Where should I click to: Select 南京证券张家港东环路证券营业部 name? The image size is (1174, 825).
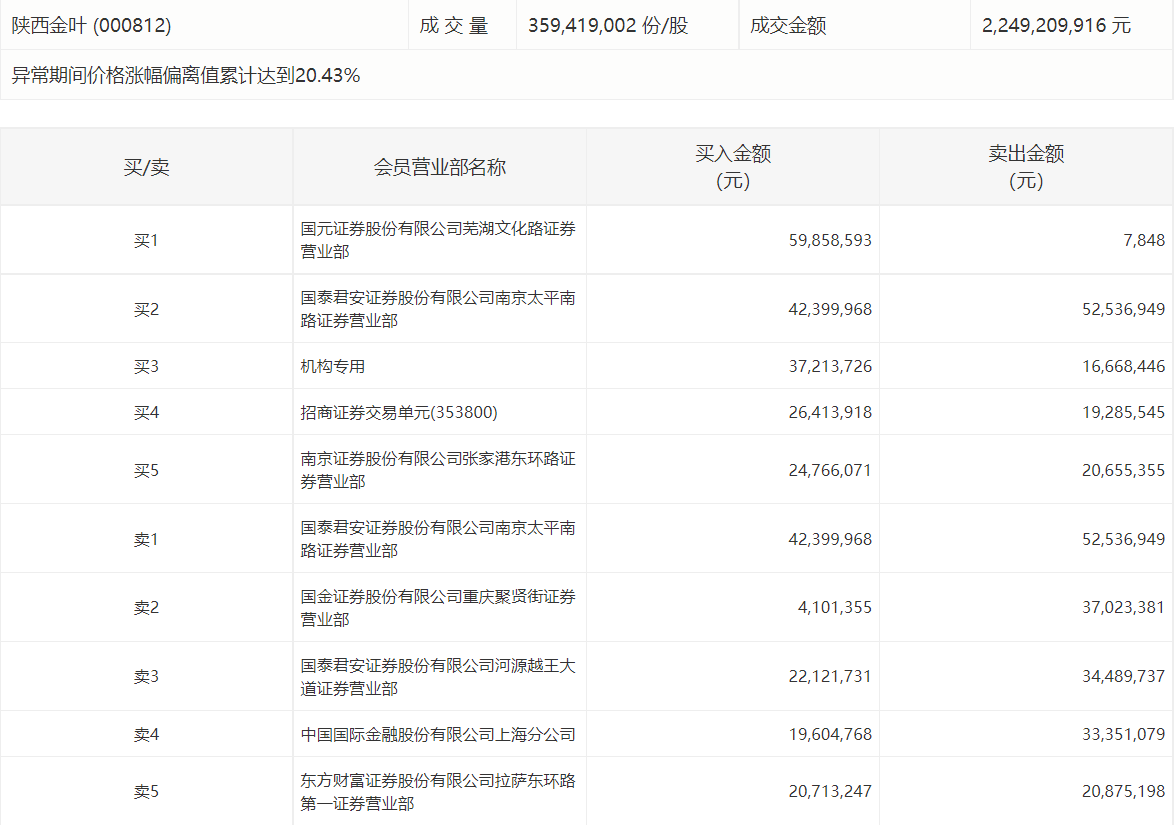click(x=438, y=470)
